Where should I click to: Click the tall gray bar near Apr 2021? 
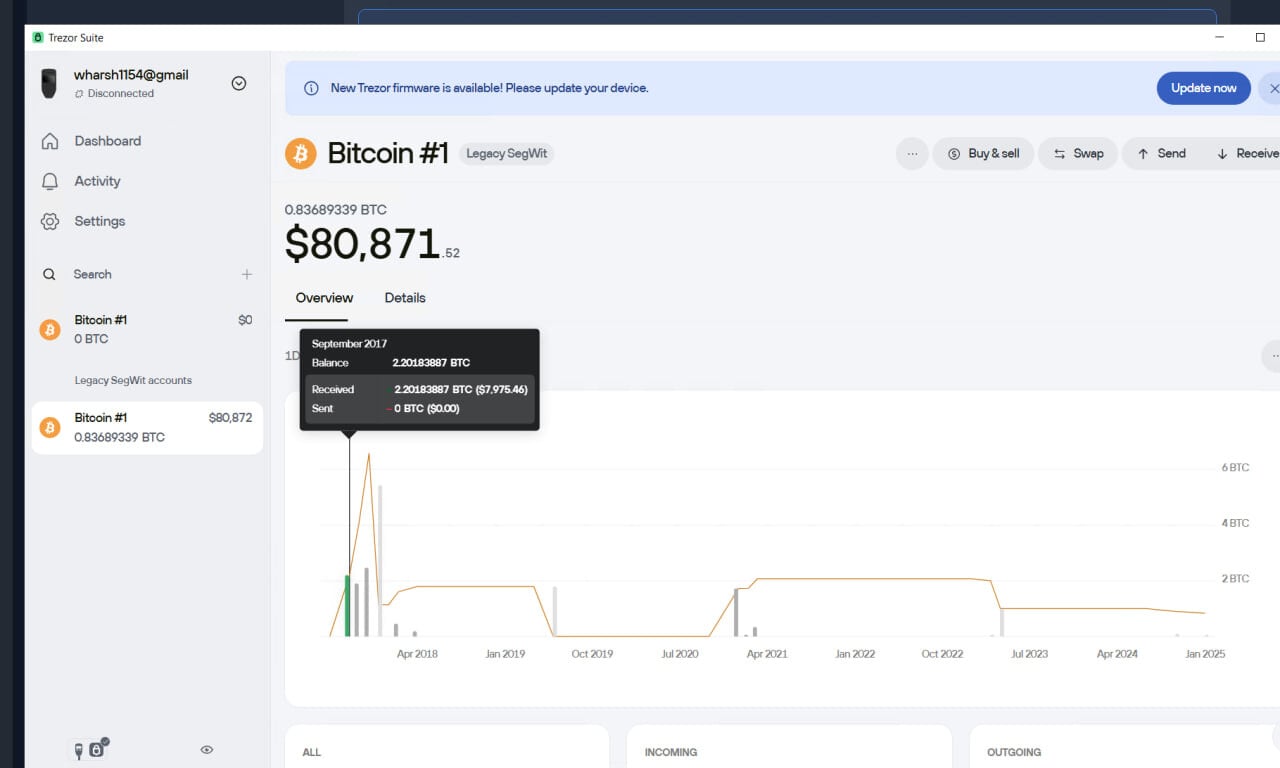click(x=736, y=612)
